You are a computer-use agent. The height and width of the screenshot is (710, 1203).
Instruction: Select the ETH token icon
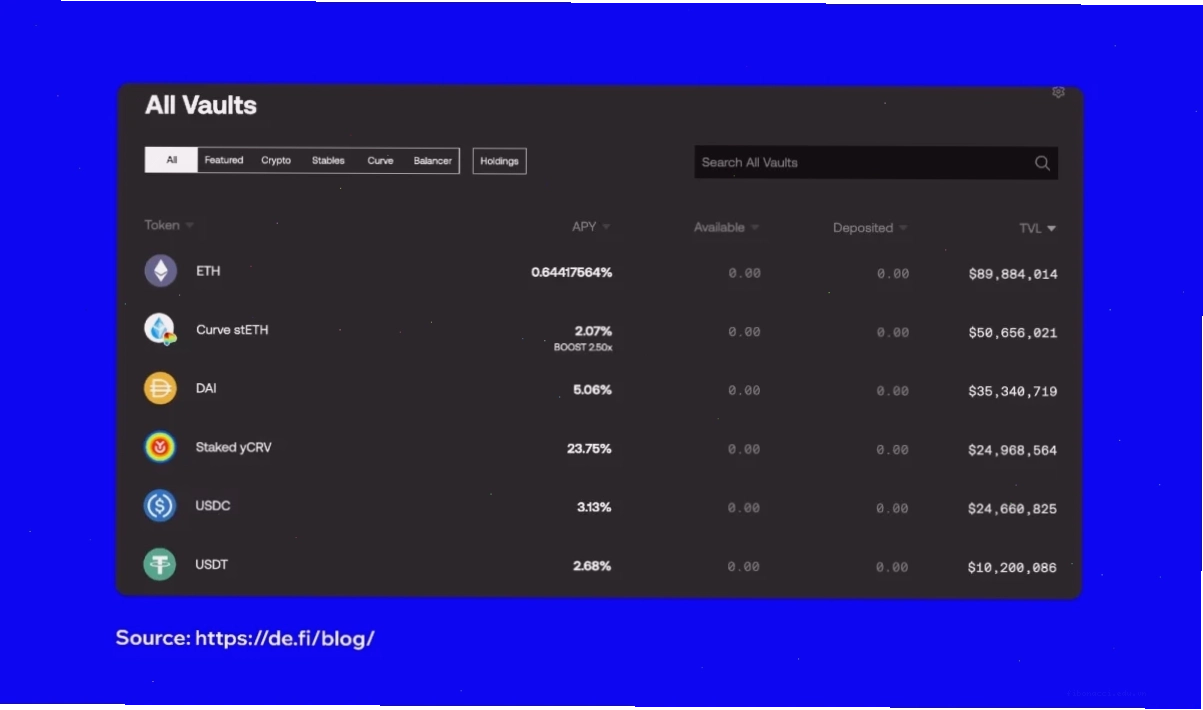(161, 271)
